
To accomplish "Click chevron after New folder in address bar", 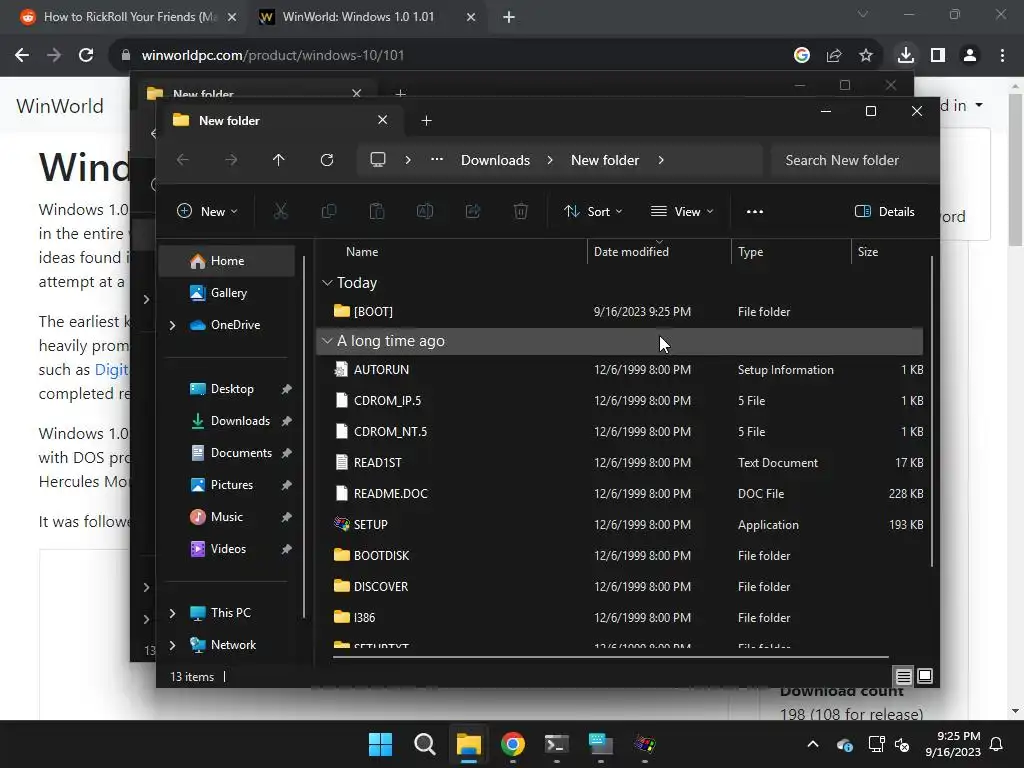I will coord(661,160).
